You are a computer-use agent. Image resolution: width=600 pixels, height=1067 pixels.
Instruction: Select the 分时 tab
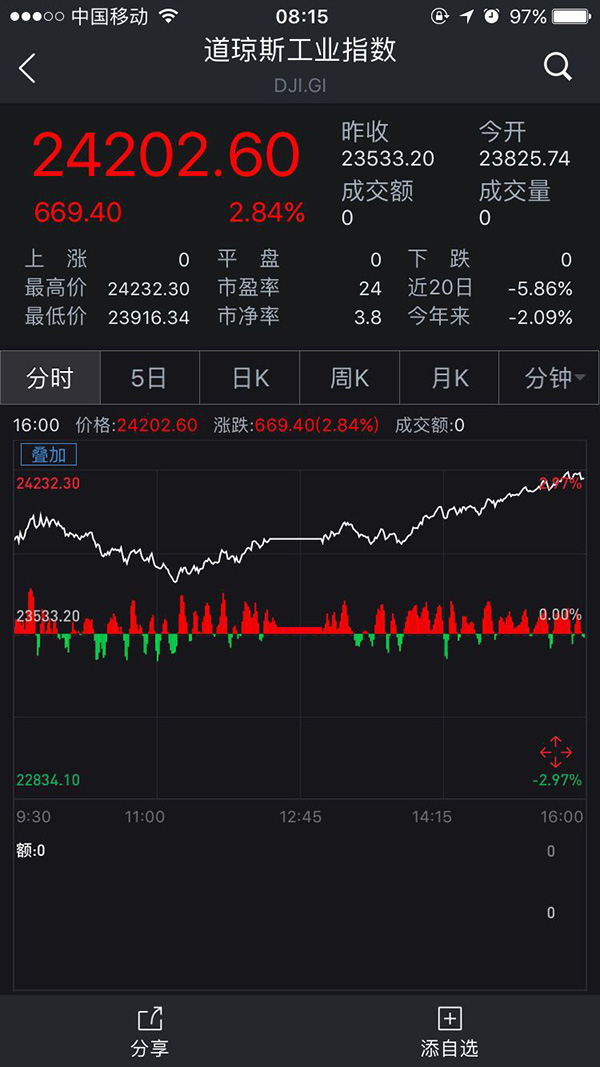(50, 378)
